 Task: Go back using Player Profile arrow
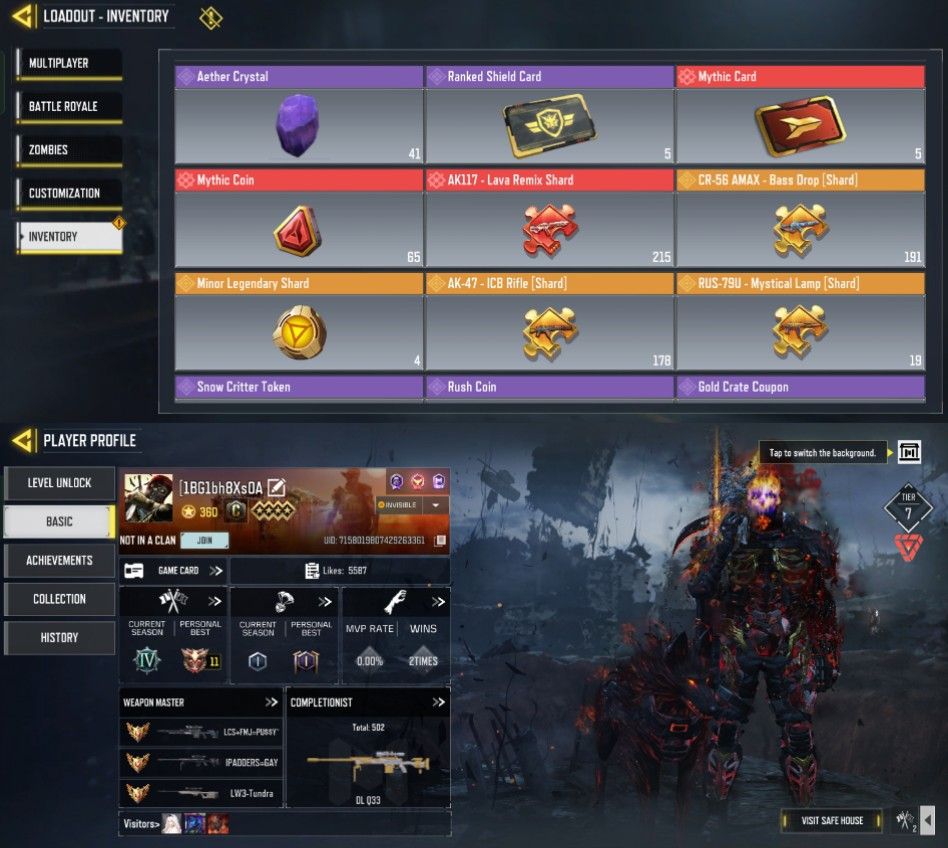point(23,441)
